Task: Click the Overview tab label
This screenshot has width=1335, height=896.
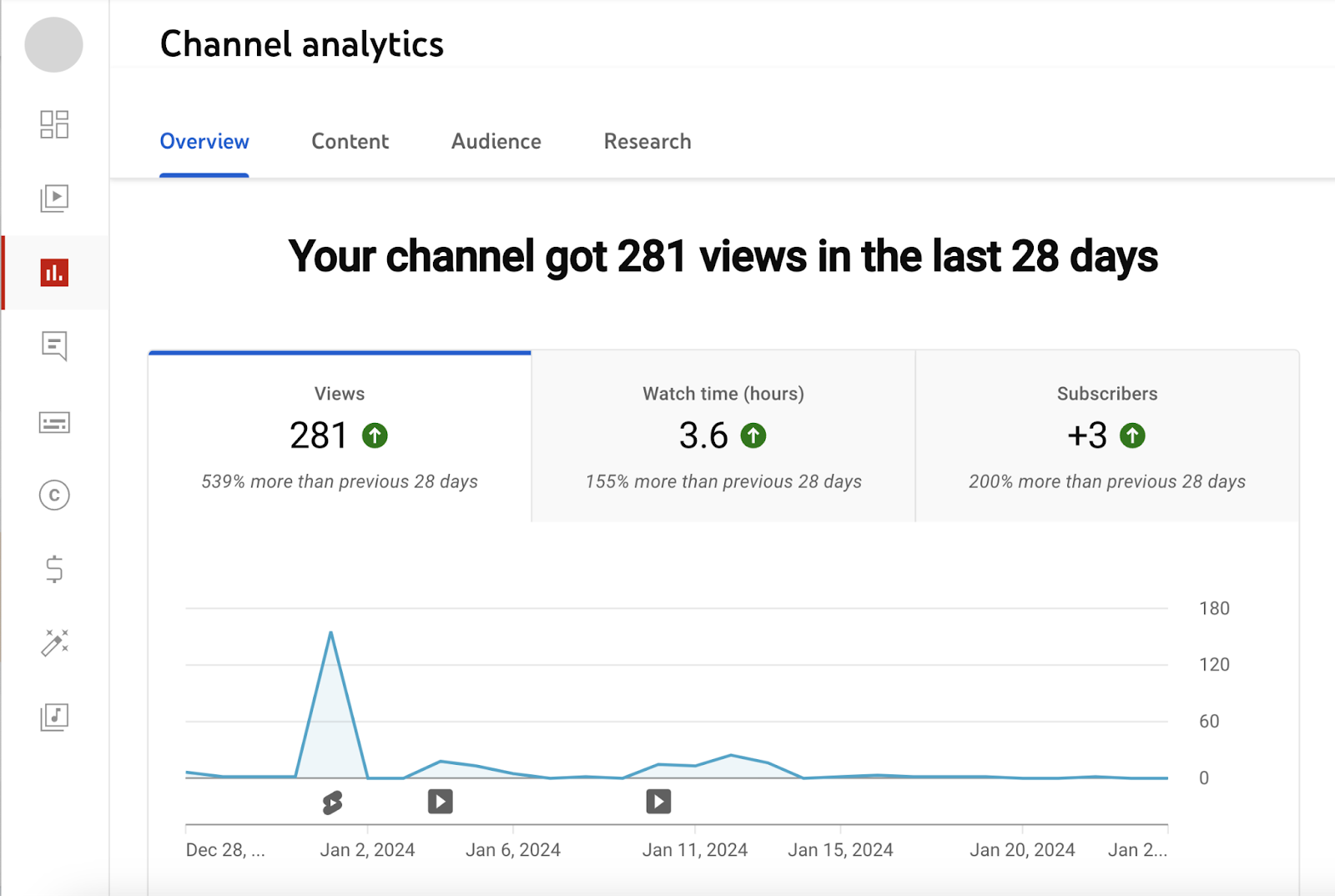Action: click(204, 142)
